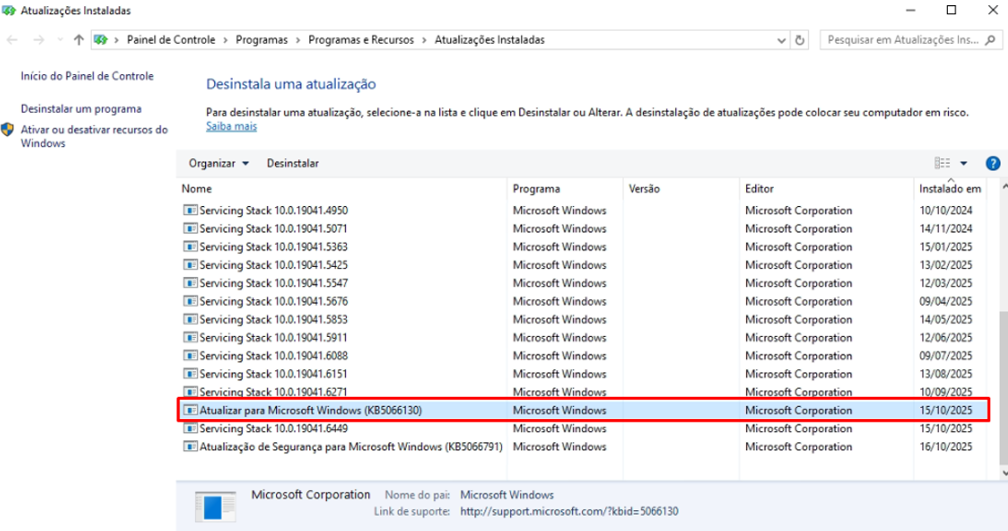
Task: Click the change view layout icon
Action: tap(942, 163)
